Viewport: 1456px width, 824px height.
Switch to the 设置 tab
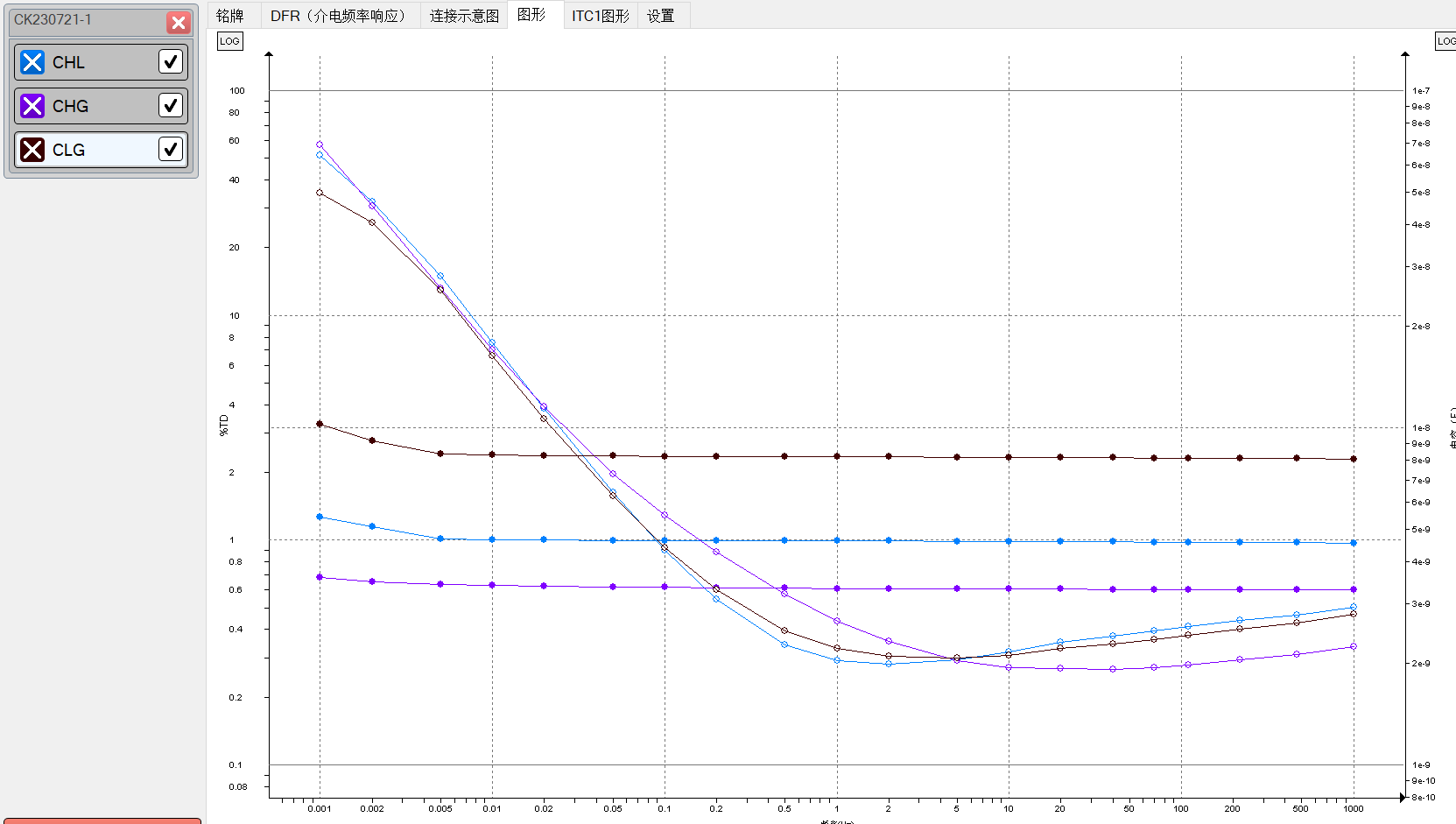coord(662,15)
